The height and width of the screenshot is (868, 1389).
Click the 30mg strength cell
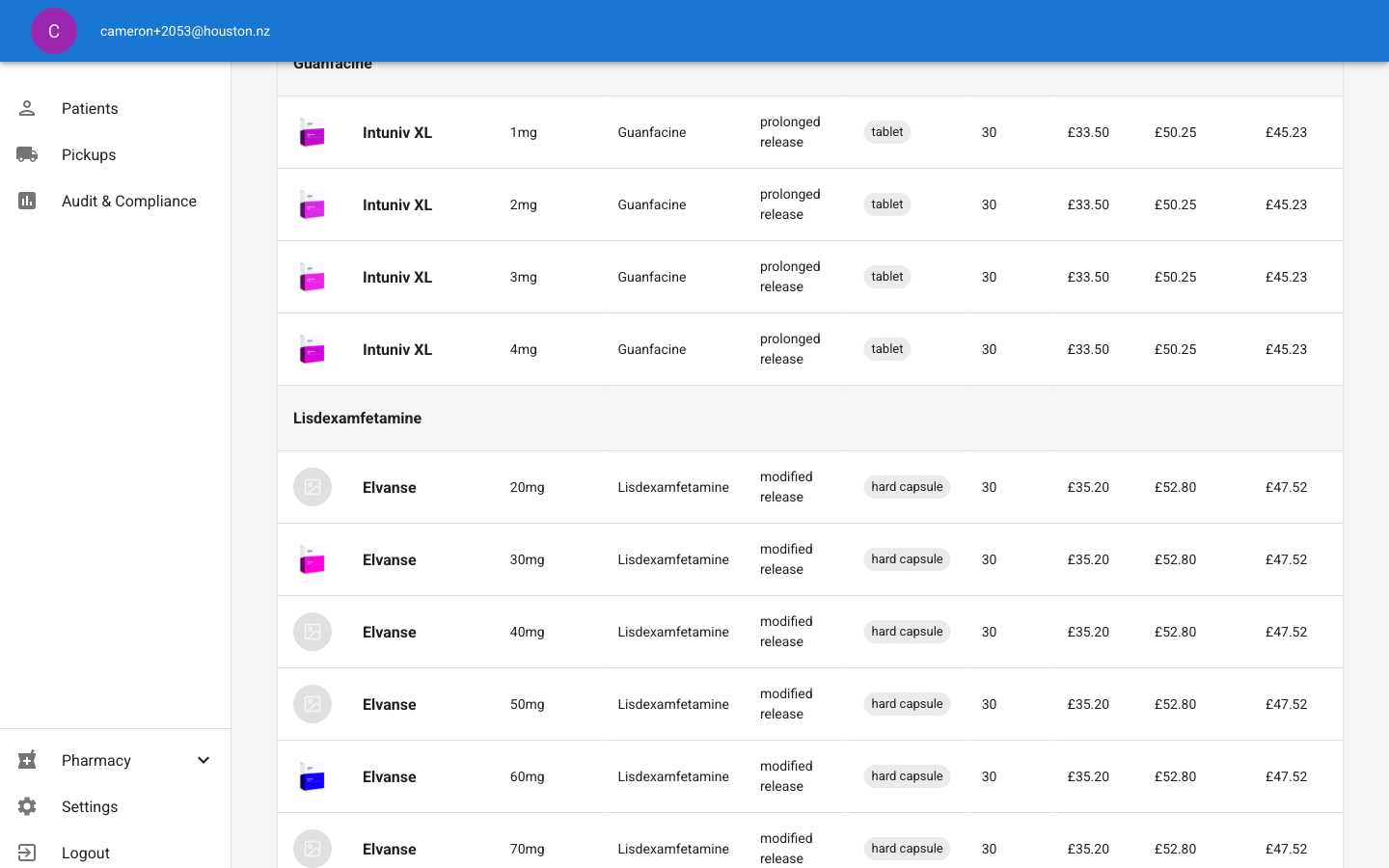tap(528, 559)
